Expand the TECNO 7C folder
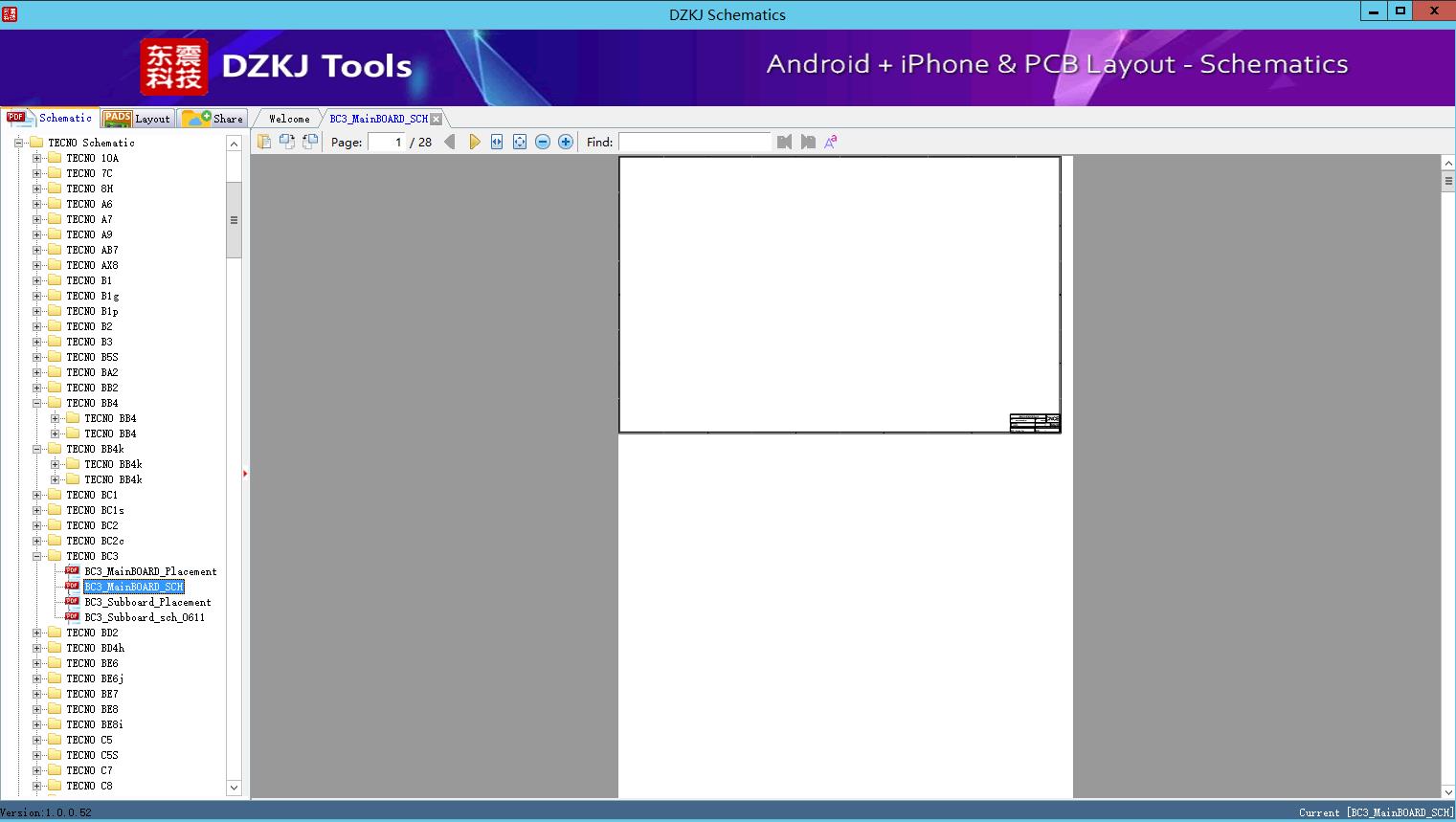The height and width of the screenshot is (822, 1456). point(36,173)
